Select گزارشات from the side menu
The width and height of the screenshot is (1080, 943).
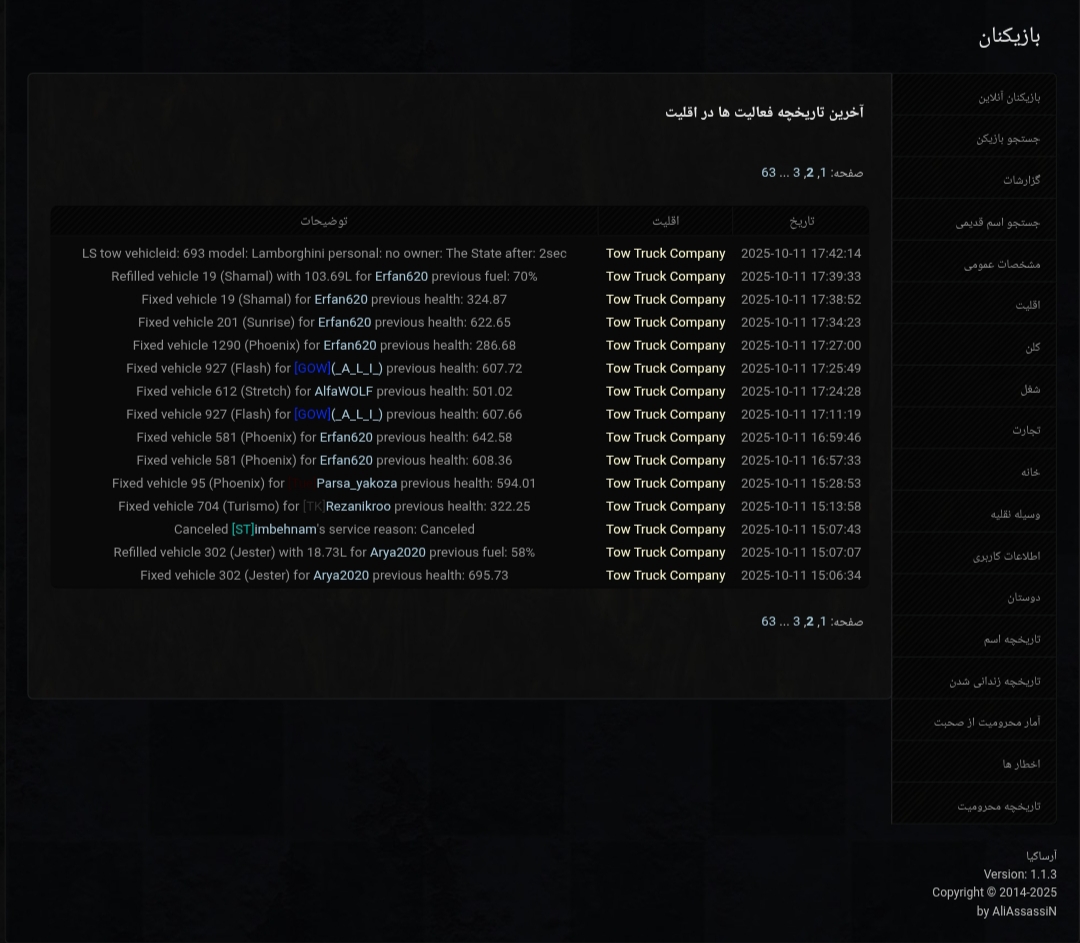click(1021, 180)
